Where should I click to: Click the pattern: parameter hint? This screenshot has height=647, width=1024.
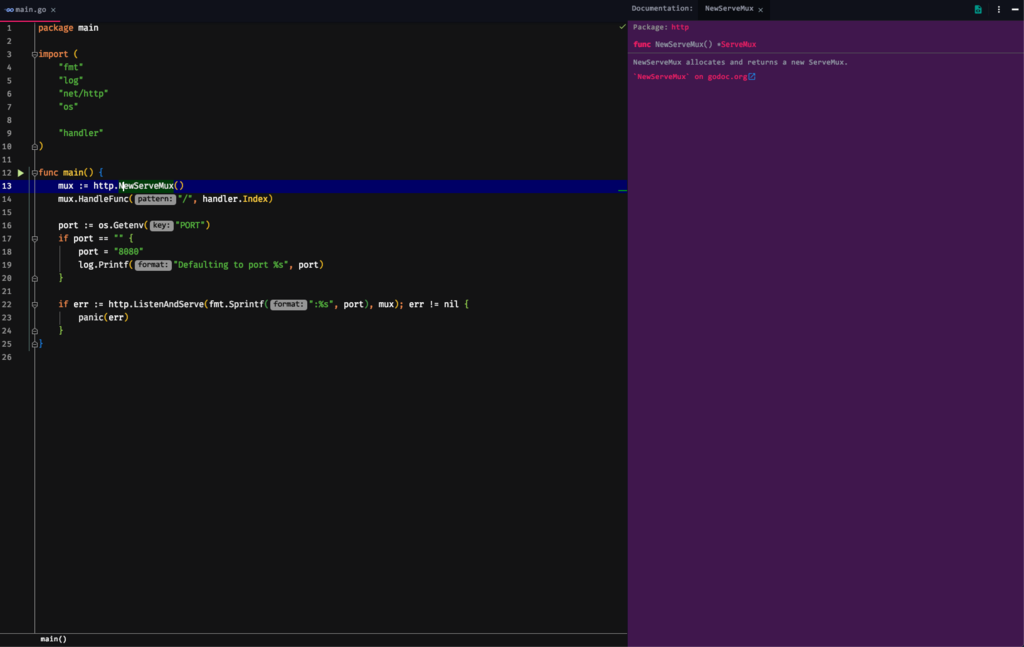click(155, 199)
